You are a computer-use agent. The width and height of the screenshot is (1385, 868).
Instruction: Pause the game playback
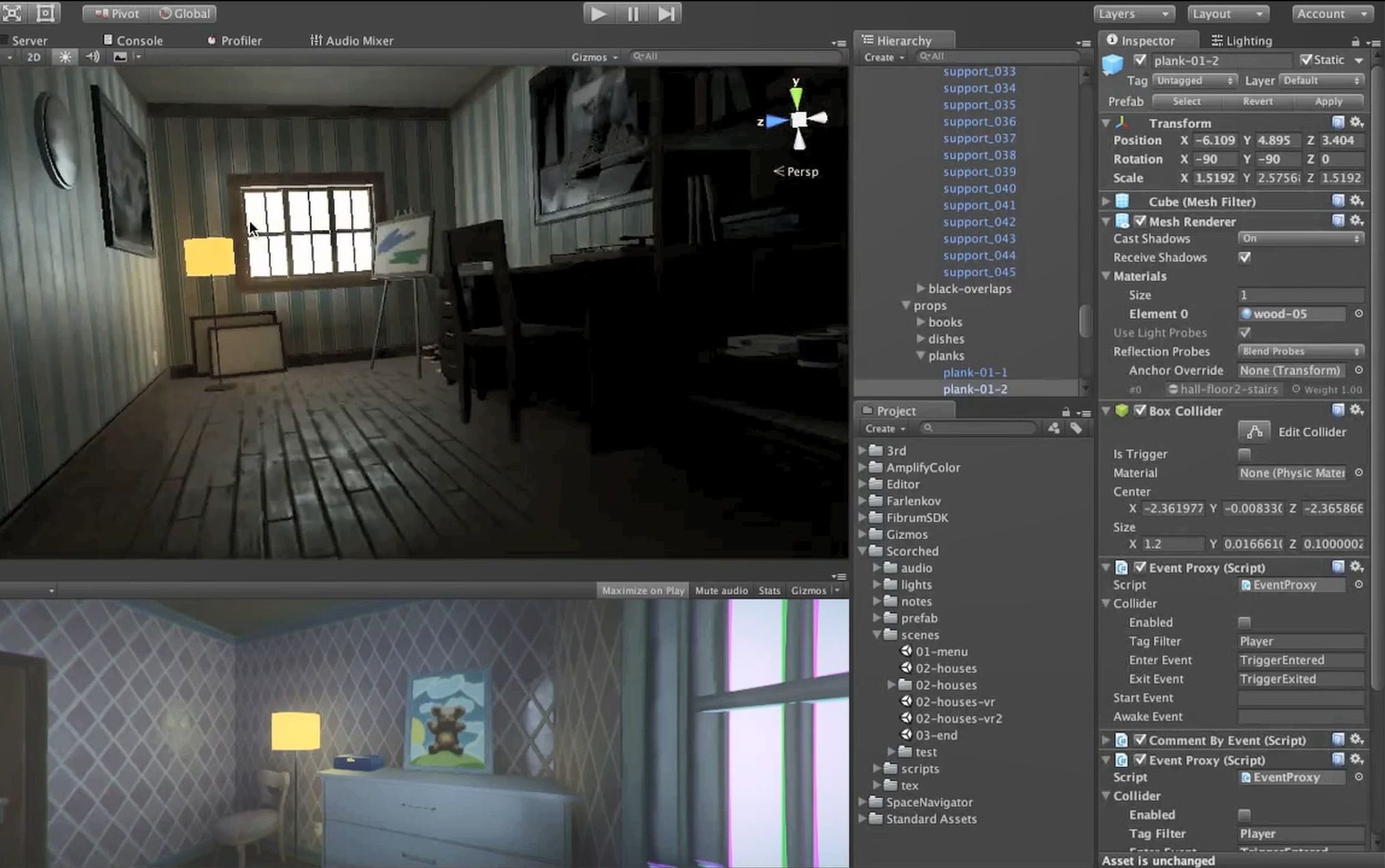click(632, 13)
